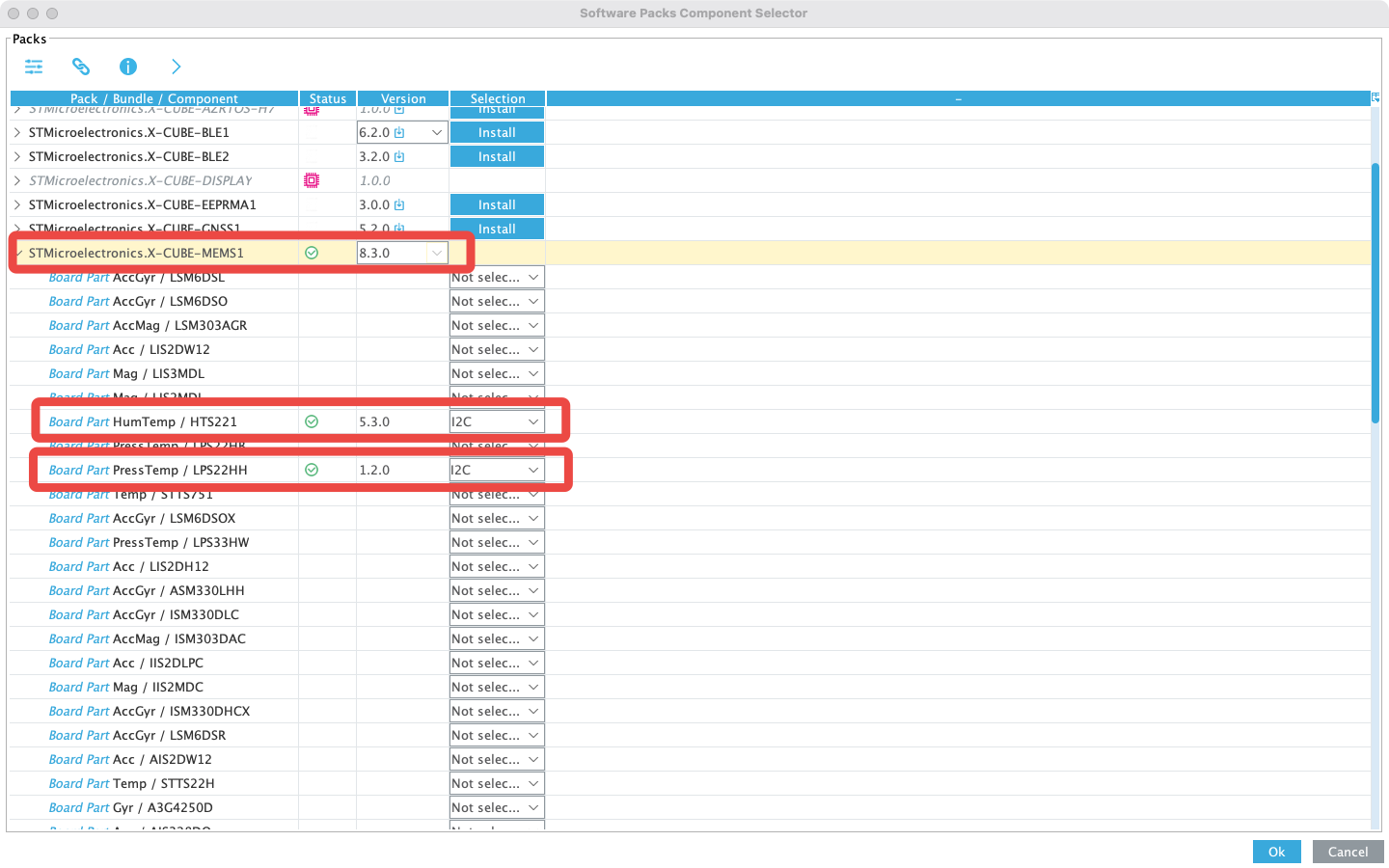Select the Mag / LIS3MDL row
The image size is (1389, 868).
click(691, 373)
